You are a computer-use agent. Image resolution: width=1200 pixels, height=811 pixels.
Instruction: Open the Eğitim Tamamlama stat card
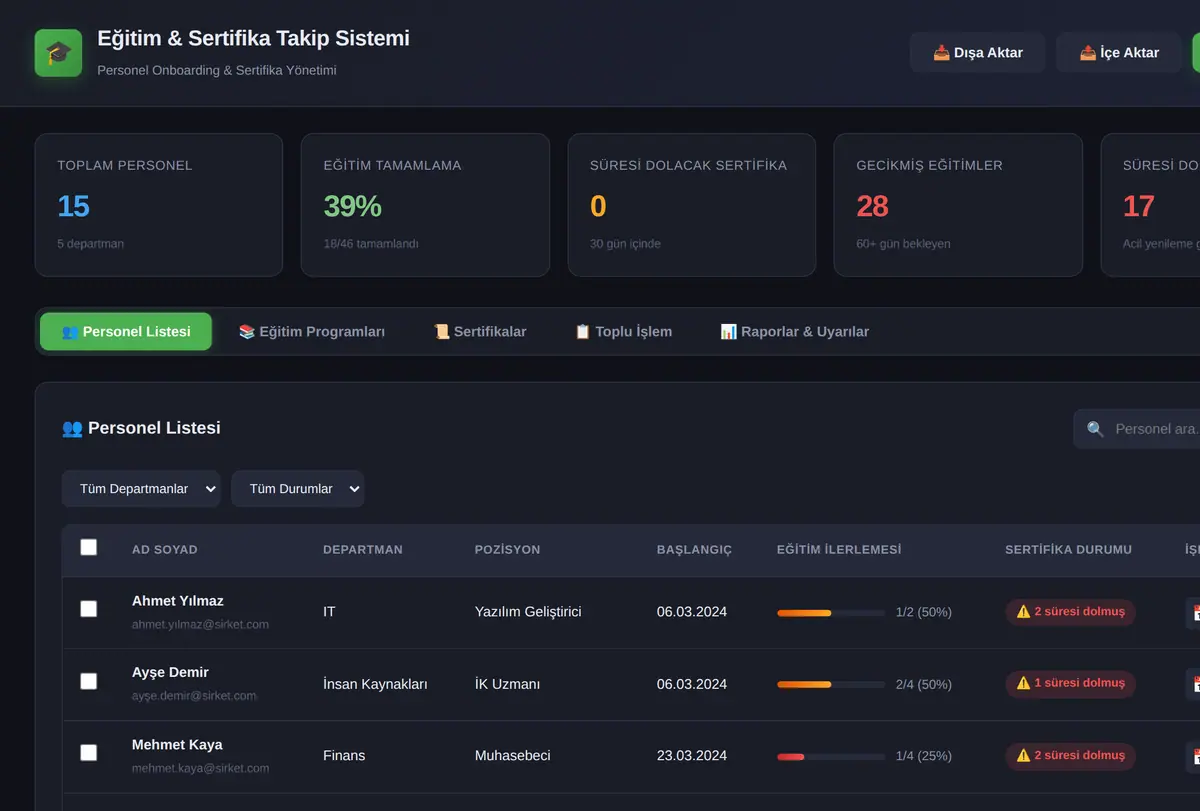point(425,205)
